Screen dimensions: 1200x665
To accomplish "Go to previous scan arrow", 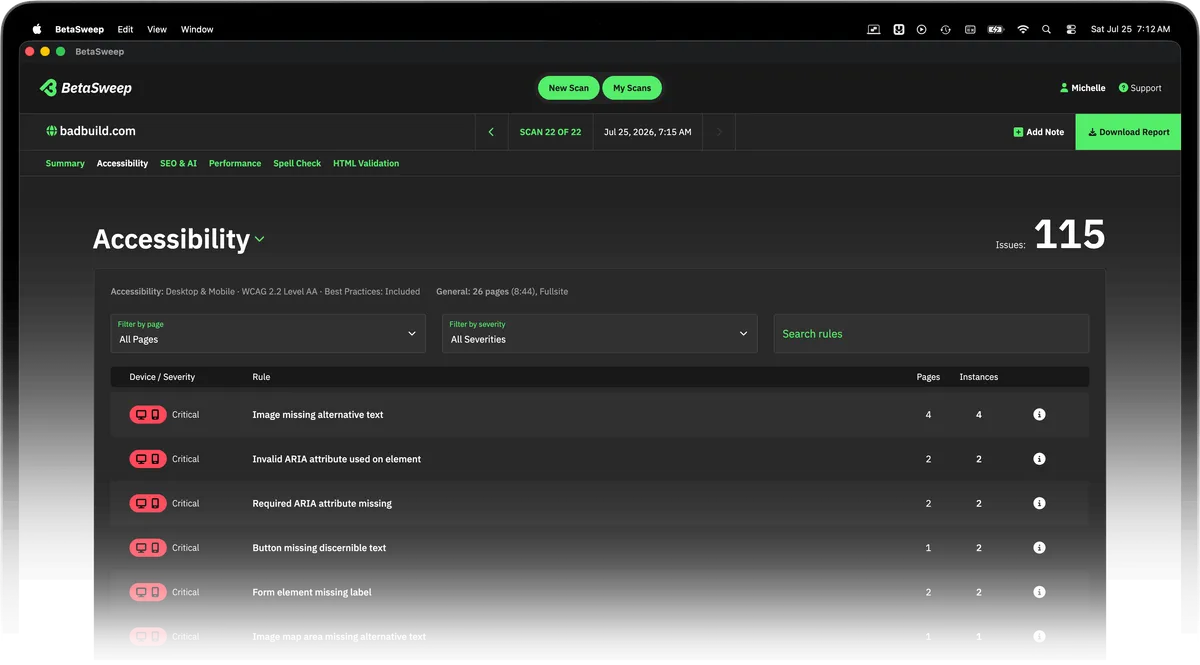I will 491,132.
